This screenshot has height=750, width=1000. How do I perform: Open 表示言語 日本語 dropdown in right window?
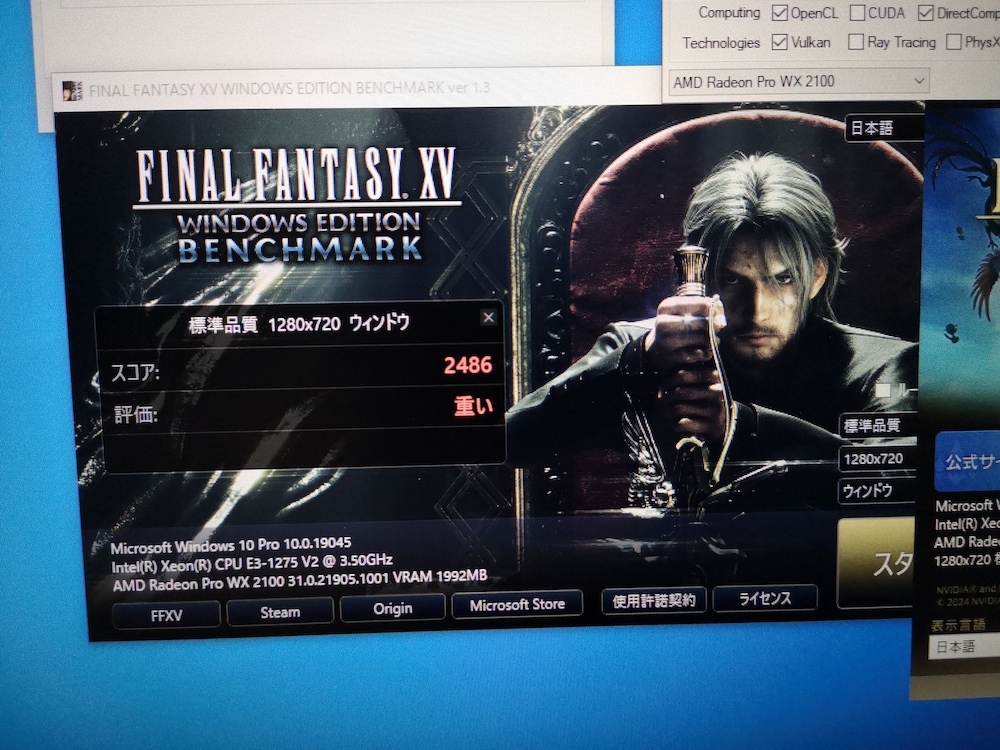click(x=964, y=647)
